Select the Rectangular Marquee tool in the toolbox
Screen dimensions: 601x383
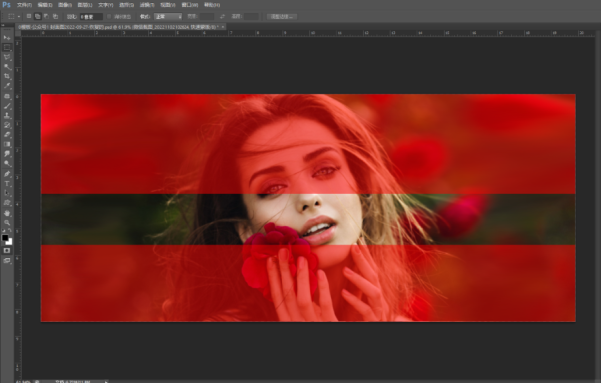[7, 47]
